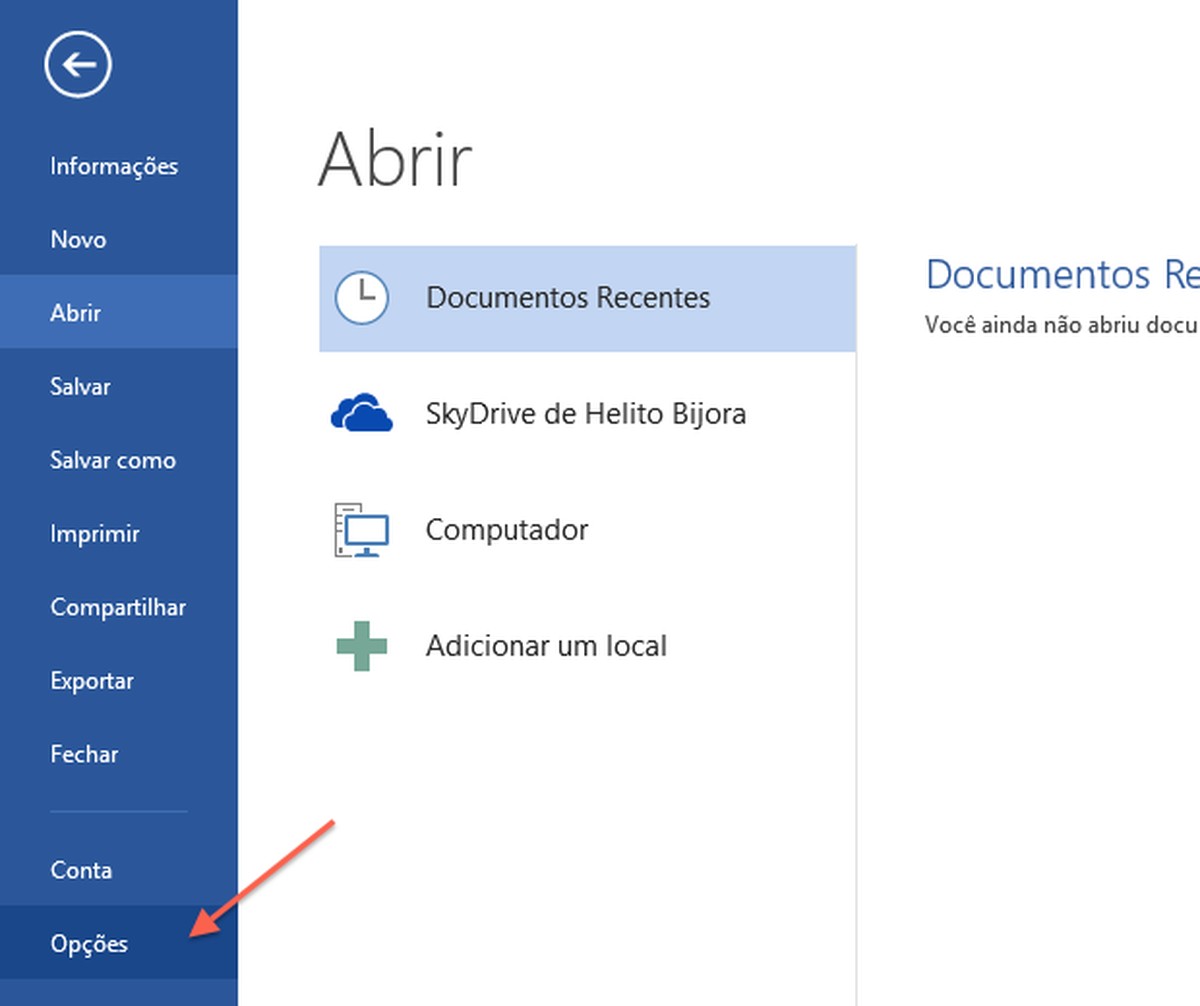Click the green plus Adicionar um local icon
Image resolution: width=1200 pixels, height=1006 pixels.
[361, 645]
